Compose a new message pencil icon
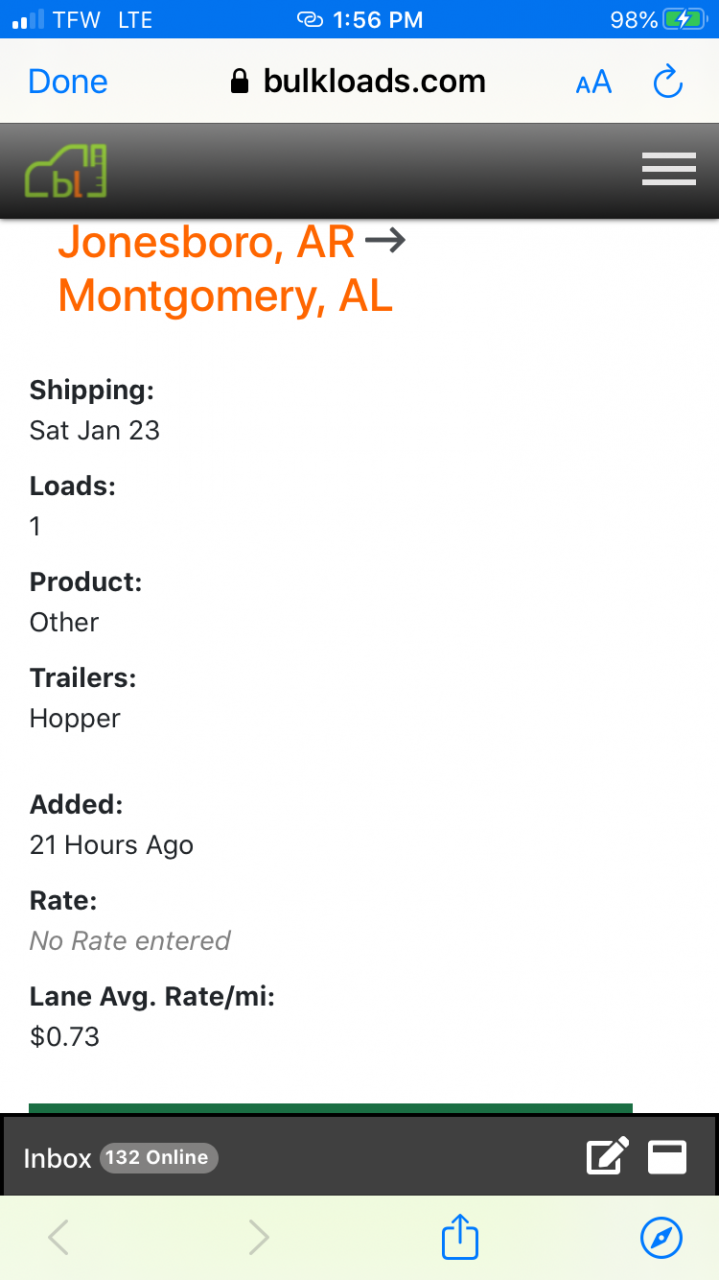The height and width of the screenshot is (1280, 719). pyautogui.click(x=607, y=1156)
